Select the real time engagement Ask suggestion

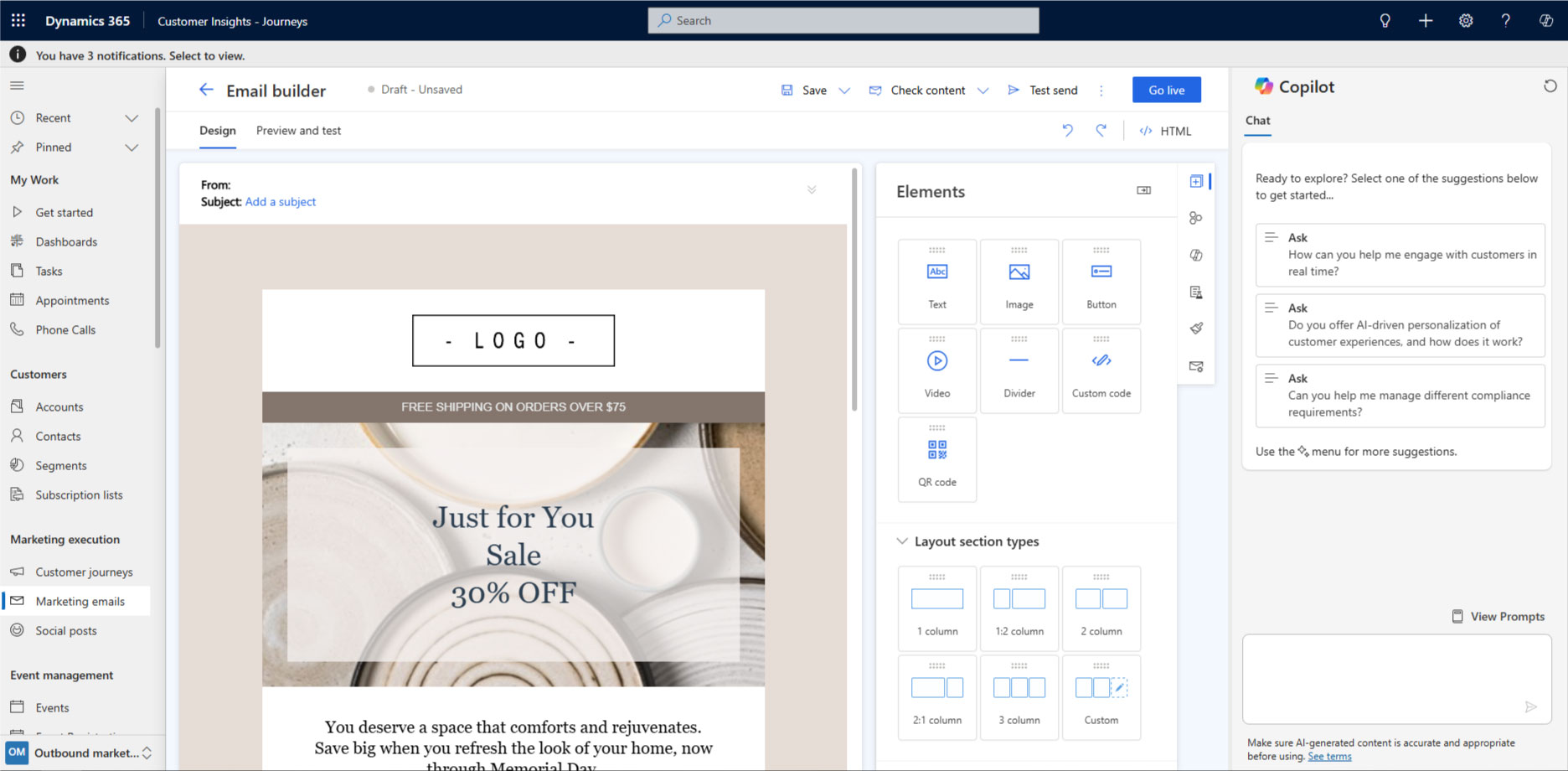tap(1400, 255)
